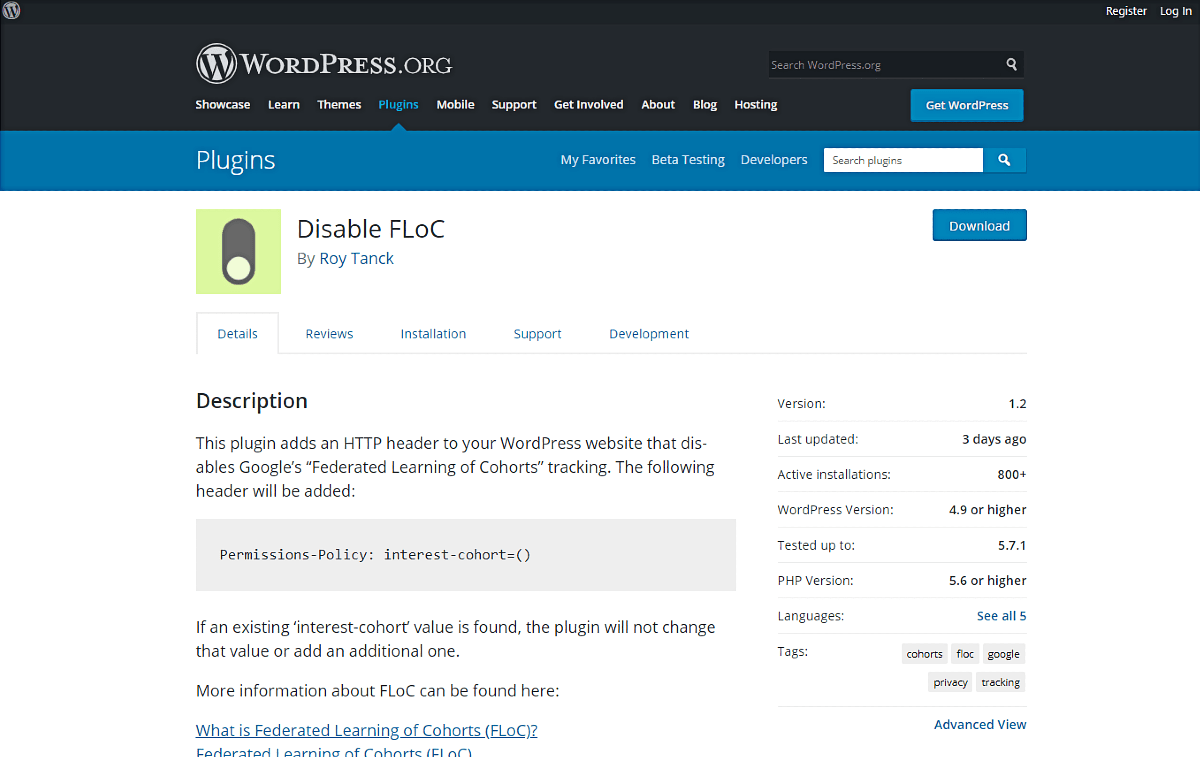Focus the Search plugins input field

tap(902, 160)
